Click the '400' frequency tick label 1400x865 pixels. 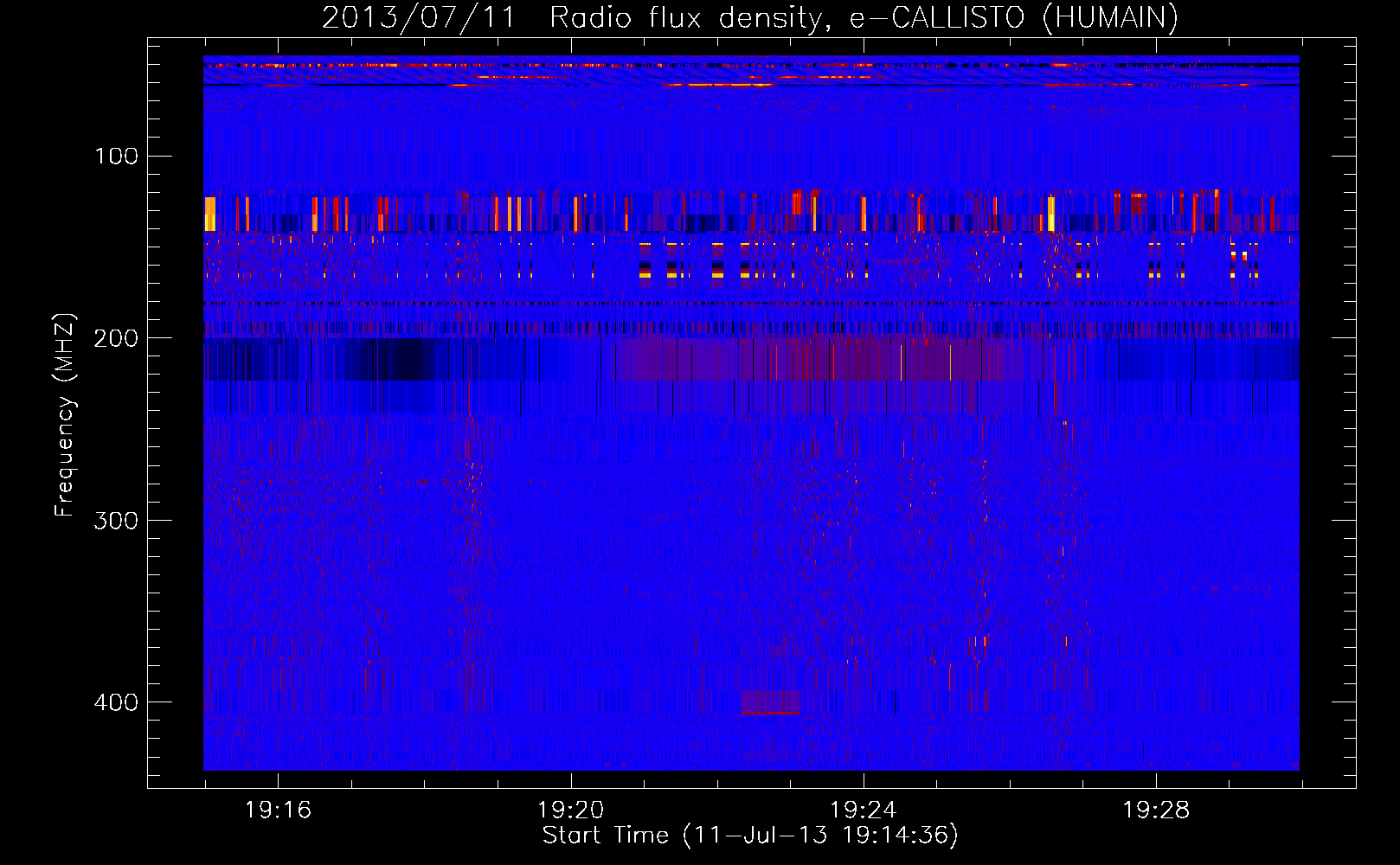[116, 702]
